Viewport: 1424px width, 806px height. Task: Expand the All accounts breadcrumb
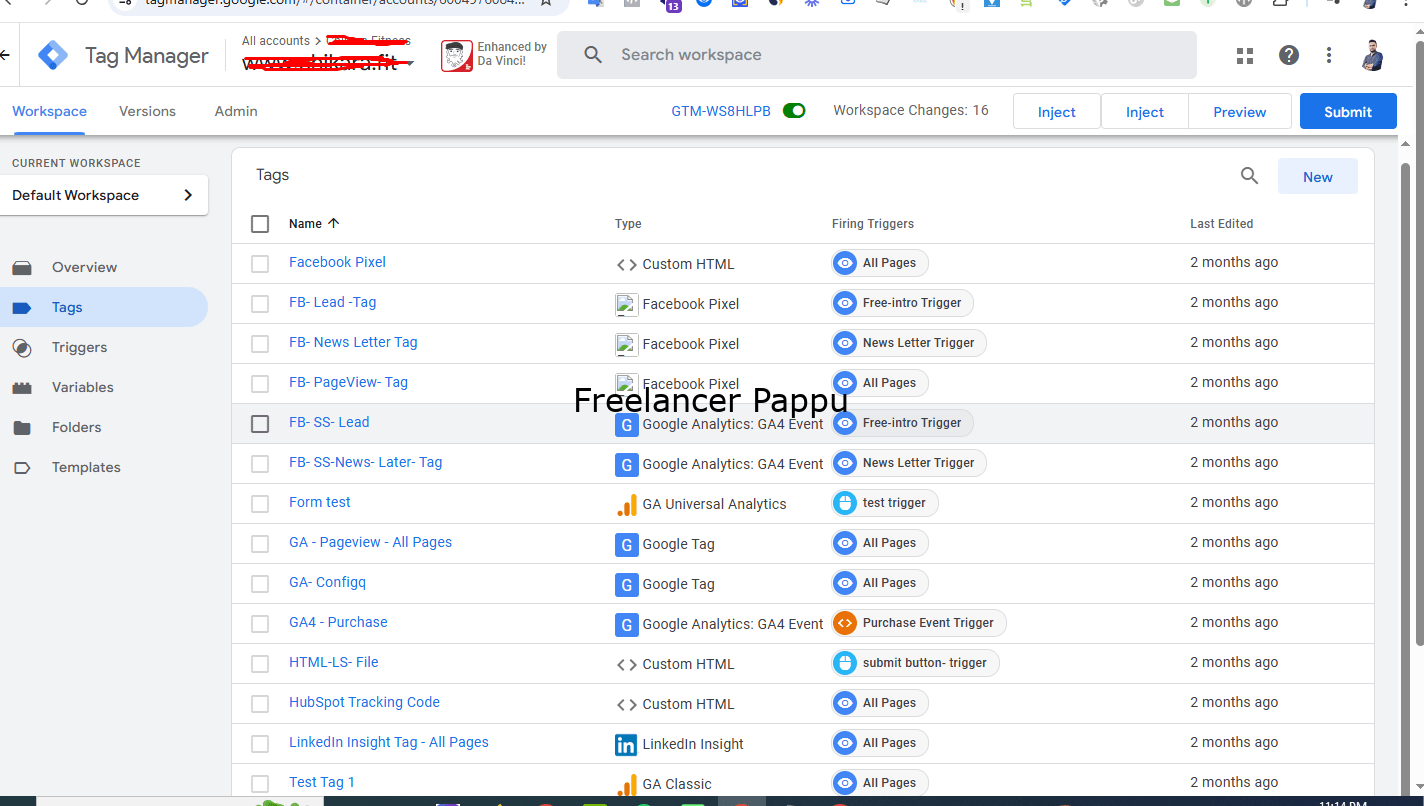276,41
